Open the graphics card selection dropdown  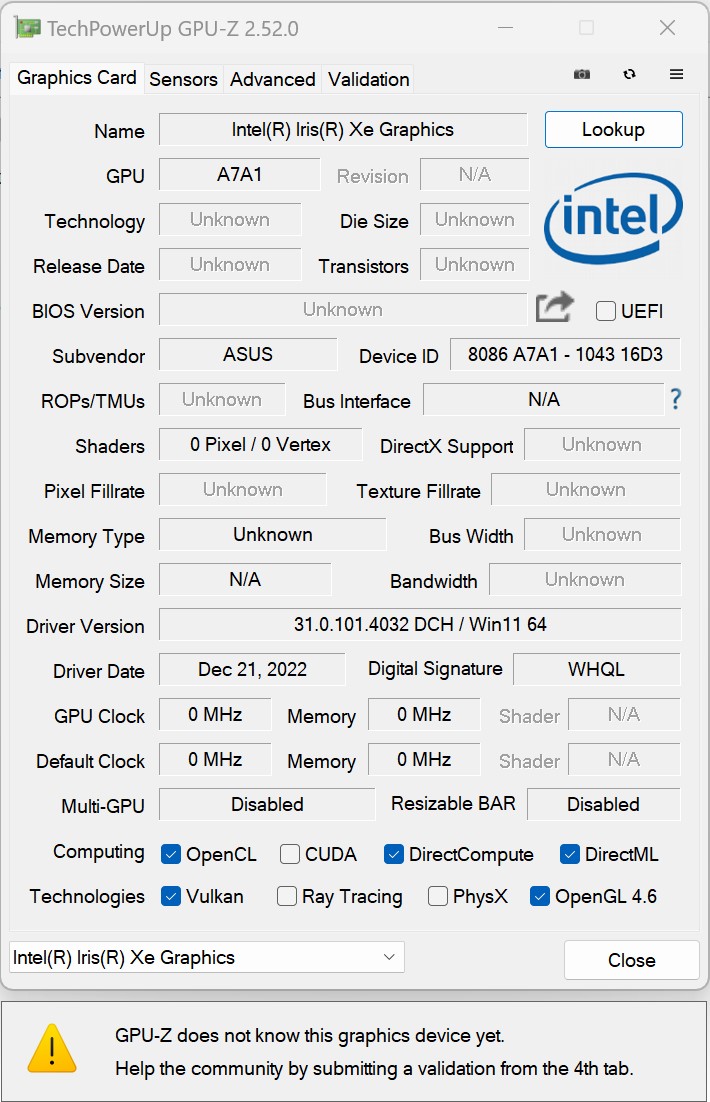[207, 957]
